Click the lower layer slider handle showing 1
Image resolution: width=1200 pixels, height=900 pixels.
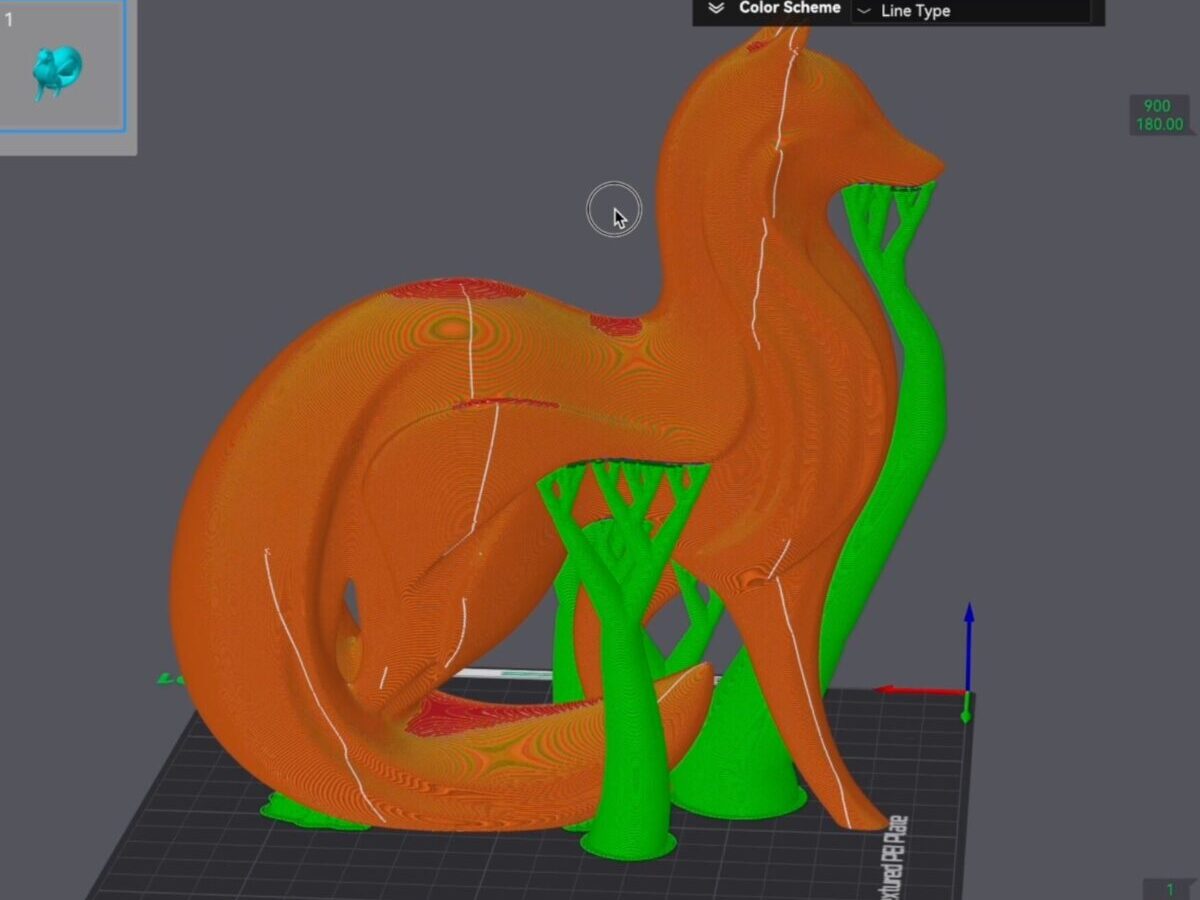(x=1170, y=889)
